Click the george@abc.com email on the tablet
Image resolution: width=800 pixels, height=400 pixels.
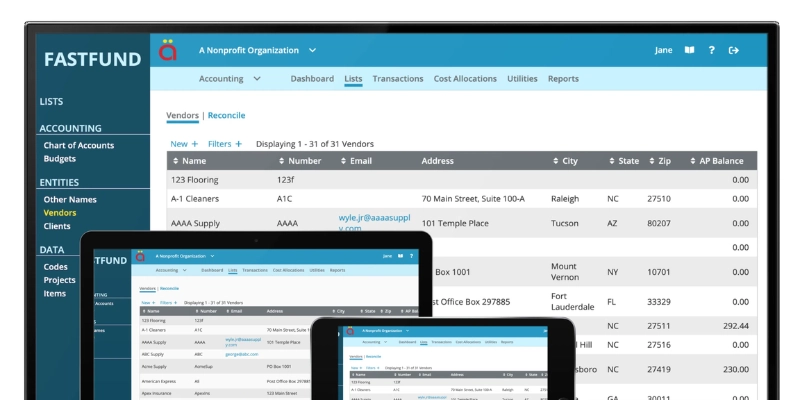click(x=241, y=354)
